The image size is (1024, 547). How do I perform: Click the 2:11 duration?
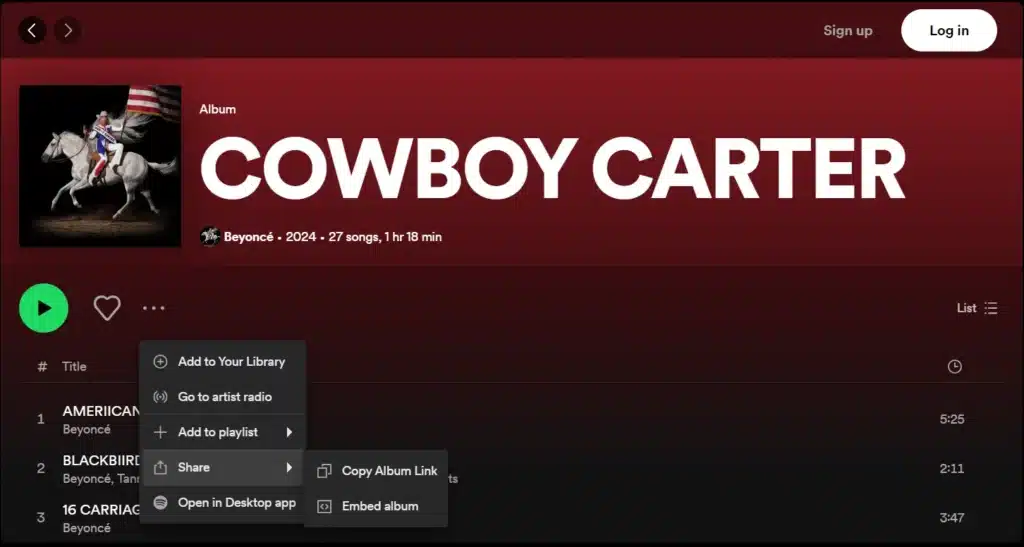pos(952,469)
